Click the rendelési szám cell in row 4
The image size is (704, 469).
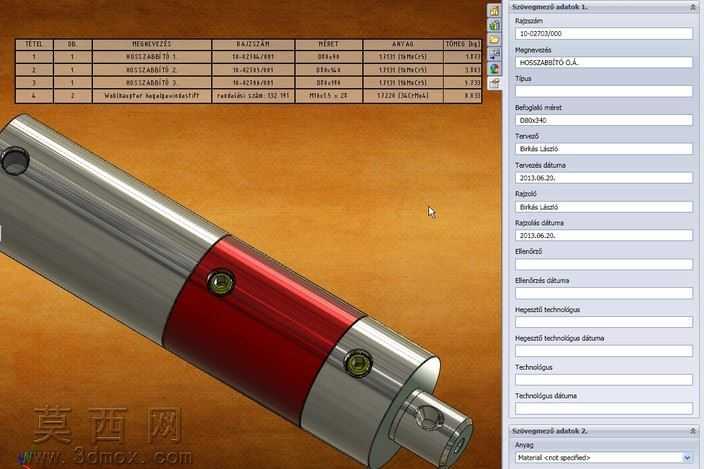(x=253, y=96)
